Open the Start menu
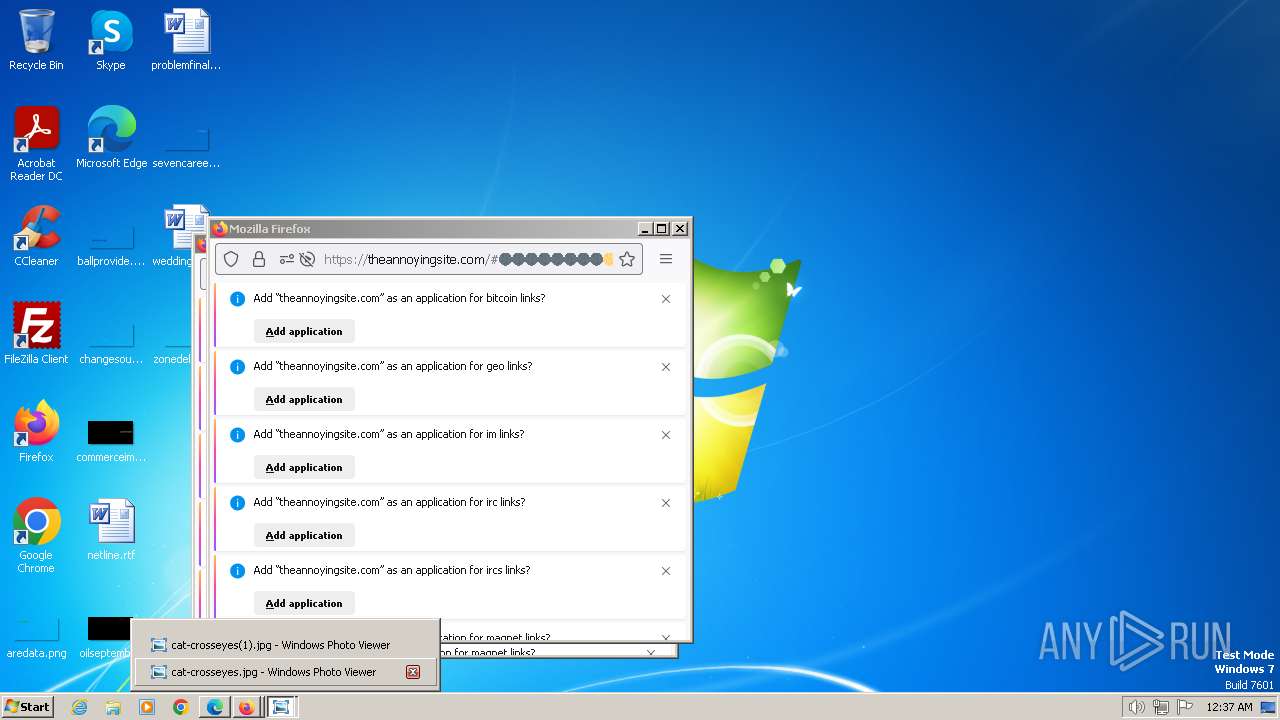Screen dimensions: 1280x720 pos(28,707)
